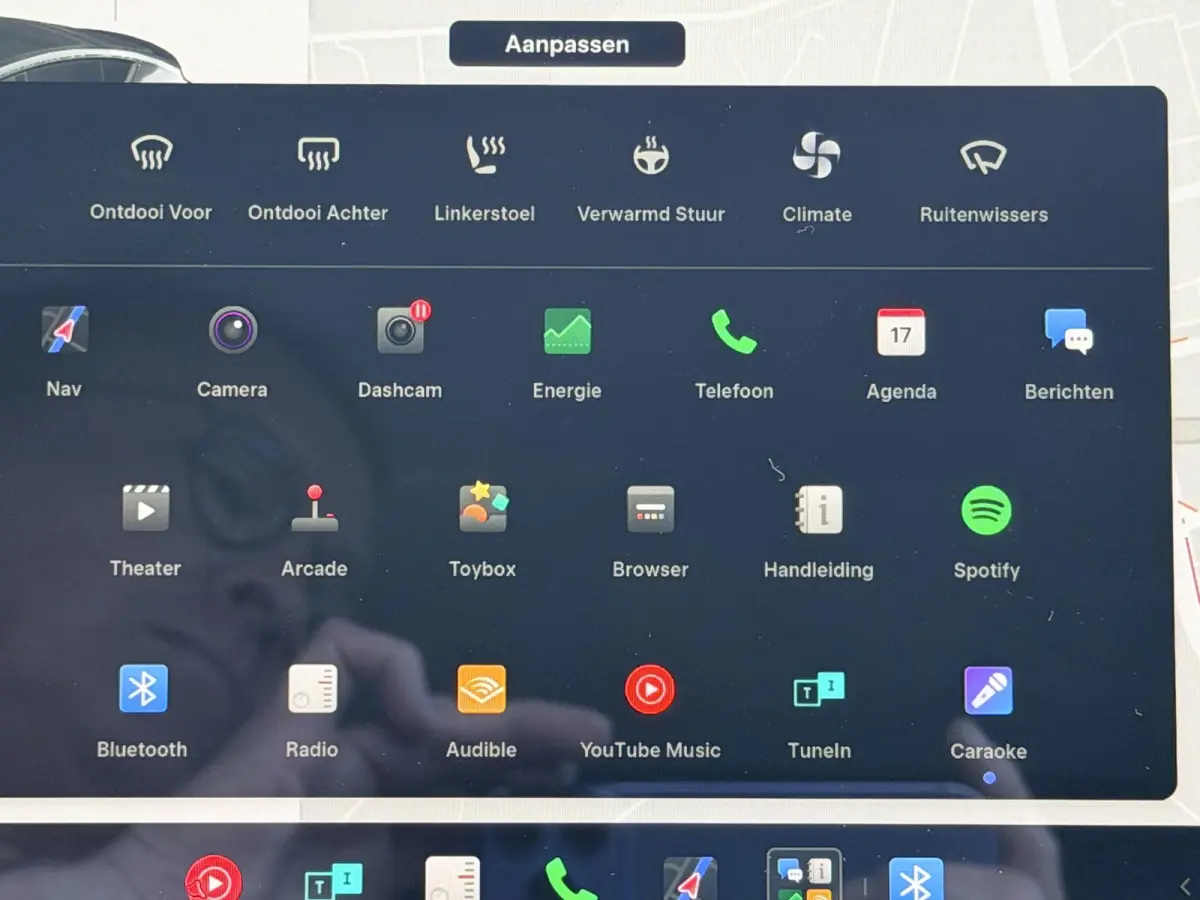Image resolution: width=1200 pixels, height=900 pixels.
Task: Launch the Caraoke microphone app
Action: pyautogui.click(x=989, y=691)
